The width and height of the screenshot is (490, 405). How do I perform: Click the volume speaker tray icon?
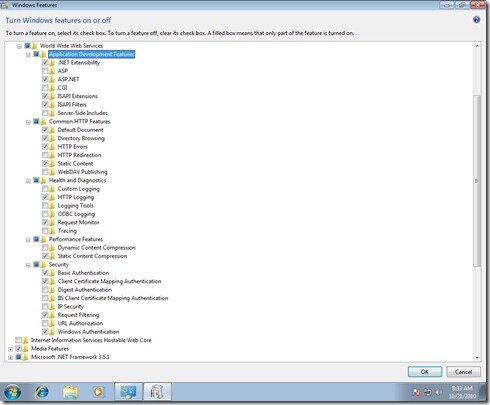click(x=438, y=392)
